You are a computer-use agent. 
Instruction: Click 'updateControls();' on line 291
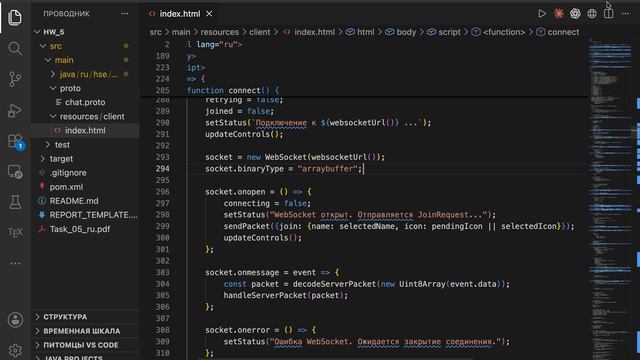pyautogui.click(x=244, y=134)
